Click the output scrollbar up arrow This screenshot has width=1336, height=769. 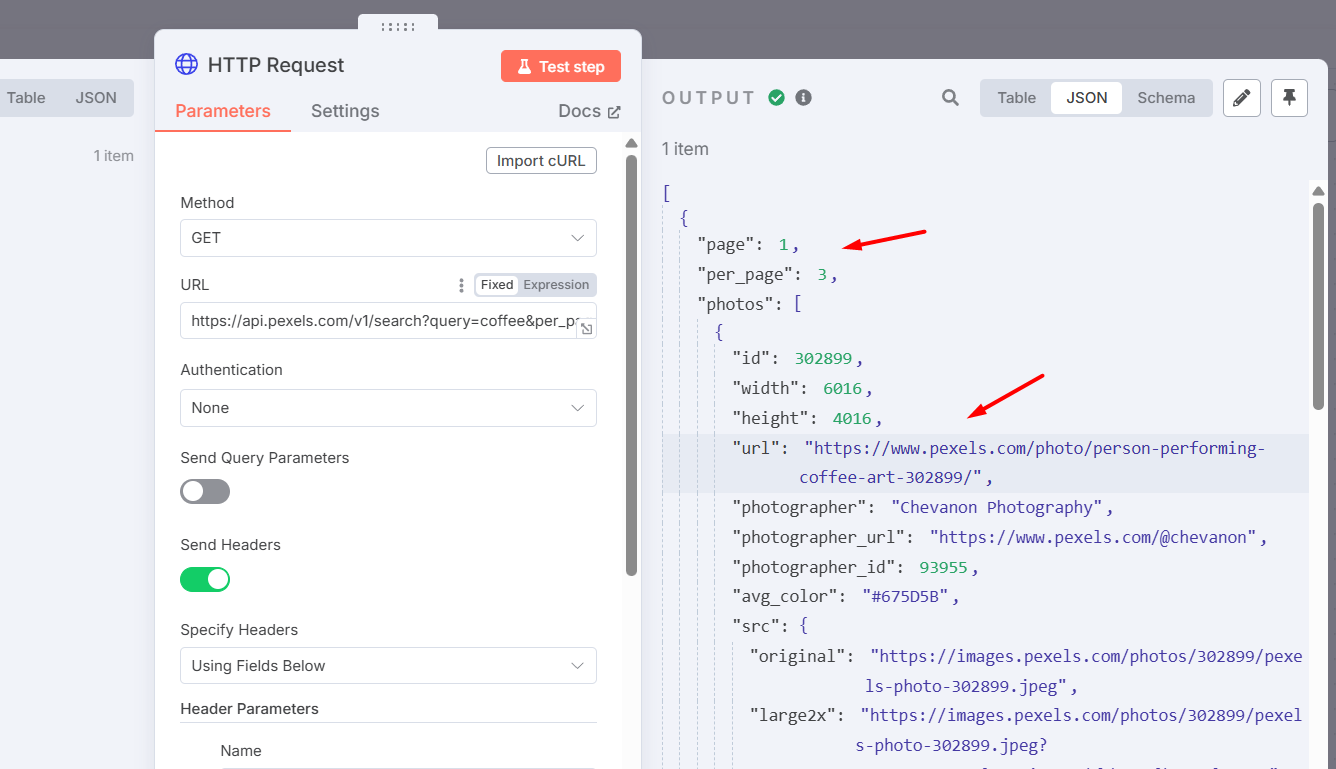(x=1318, y=191)
